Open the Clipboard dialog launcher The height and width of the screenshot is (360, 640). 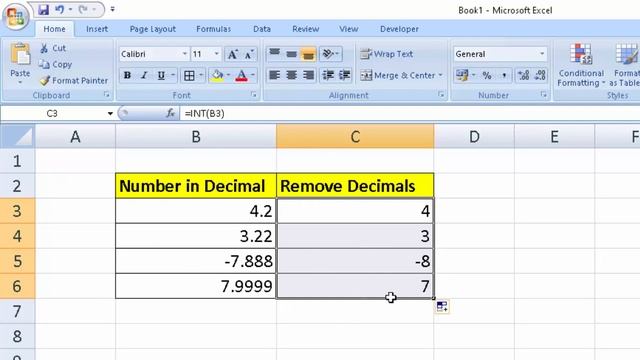pos(107,95)
